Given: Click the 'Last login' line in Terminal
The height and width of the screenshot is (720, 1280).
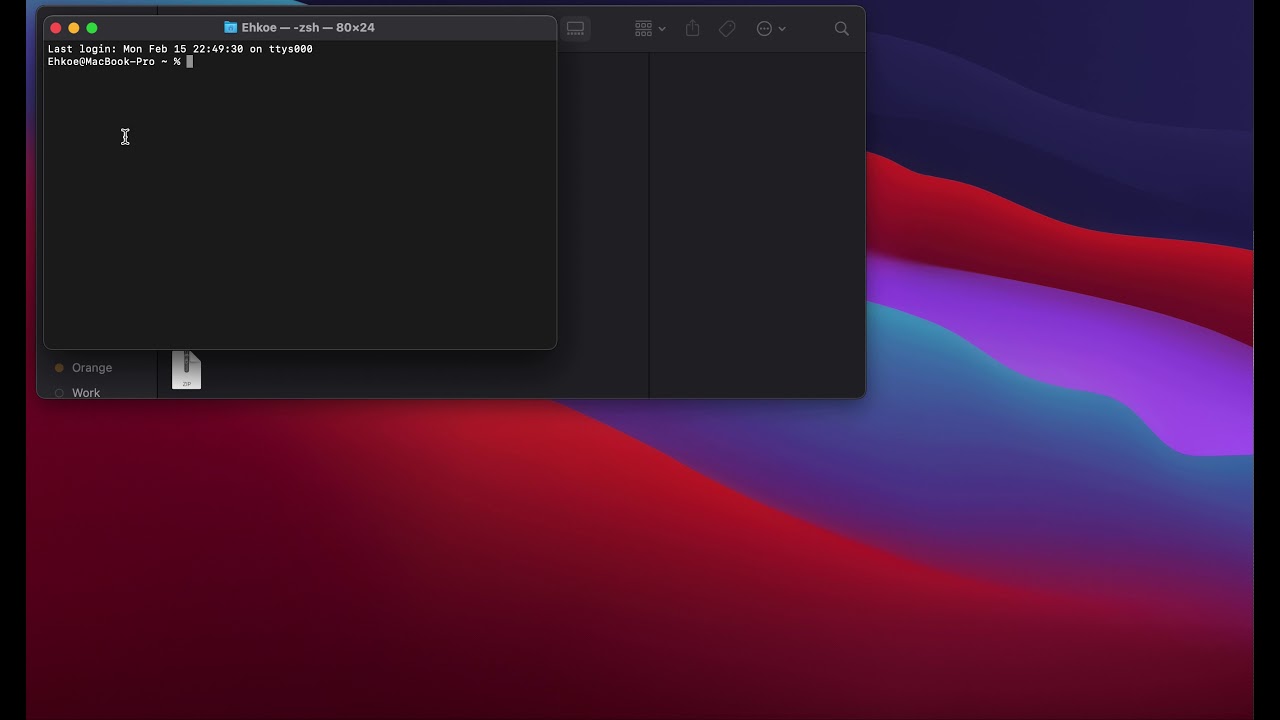Looking at the screenshot, I should point(180,49).
